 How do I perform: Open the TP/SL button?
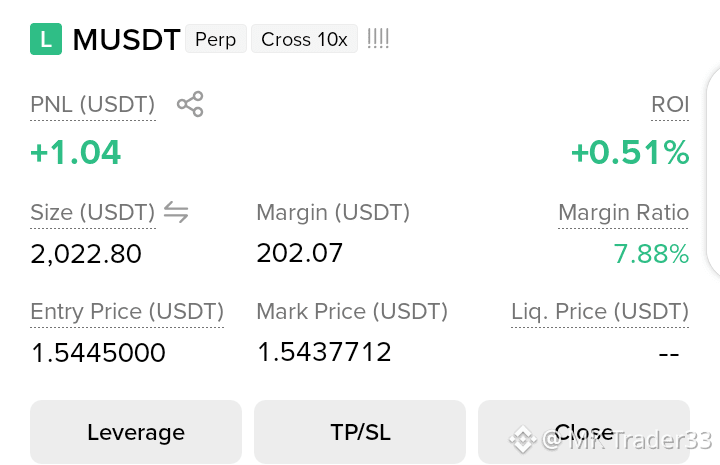360,432
